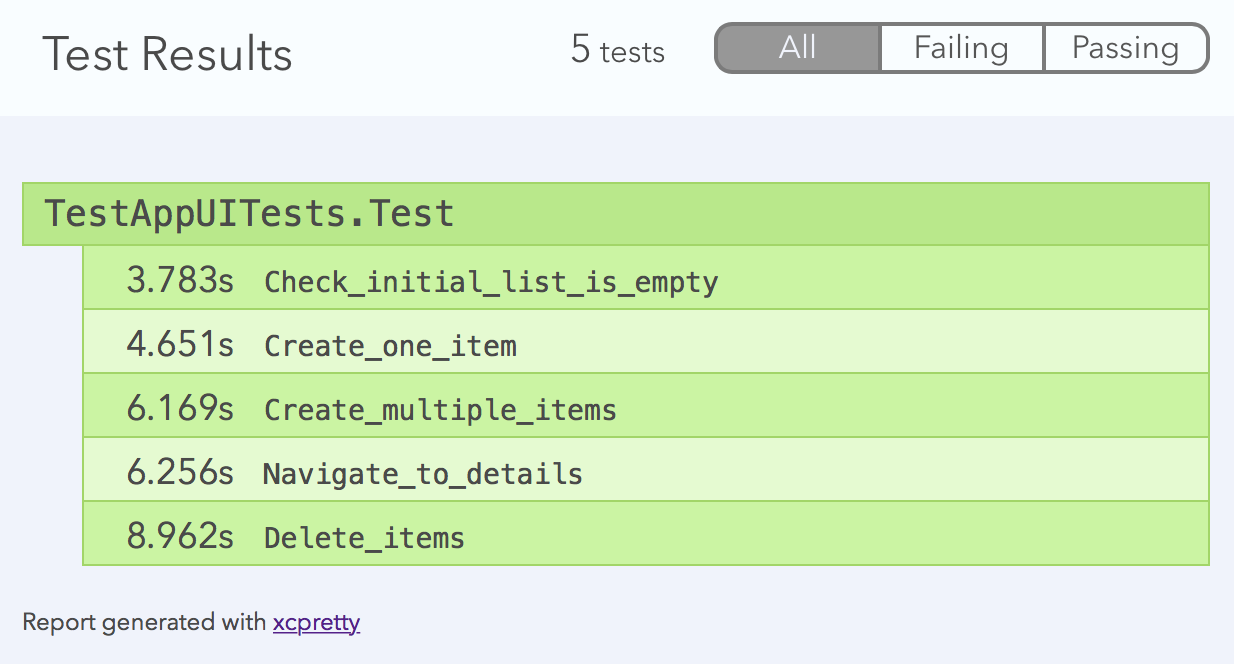Click the Test Results page heading
The height and width of the screenshot is (664, 1234).
[x=167, y=53]
